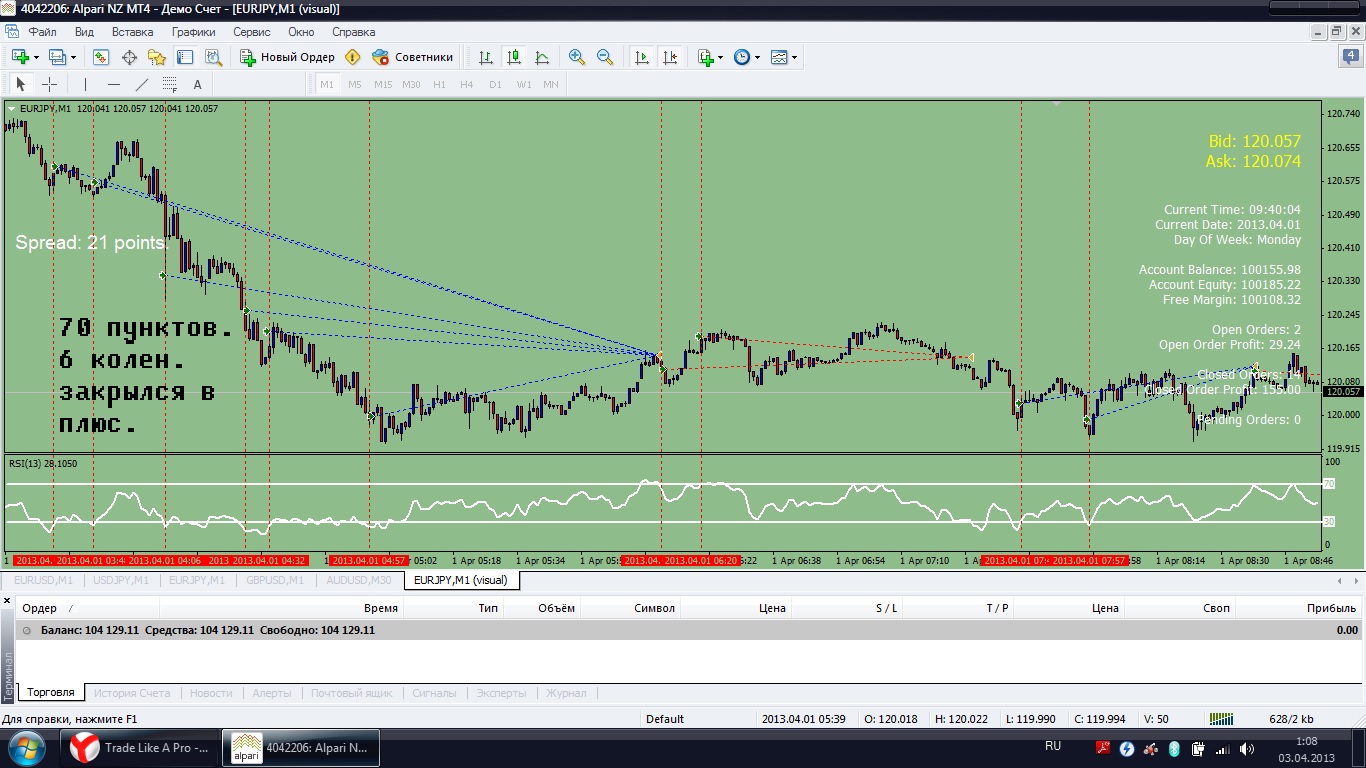The image size is (1366, 768).
Task: Expand the Templates dropdown arrow
Action: click(x=795, y=57)
